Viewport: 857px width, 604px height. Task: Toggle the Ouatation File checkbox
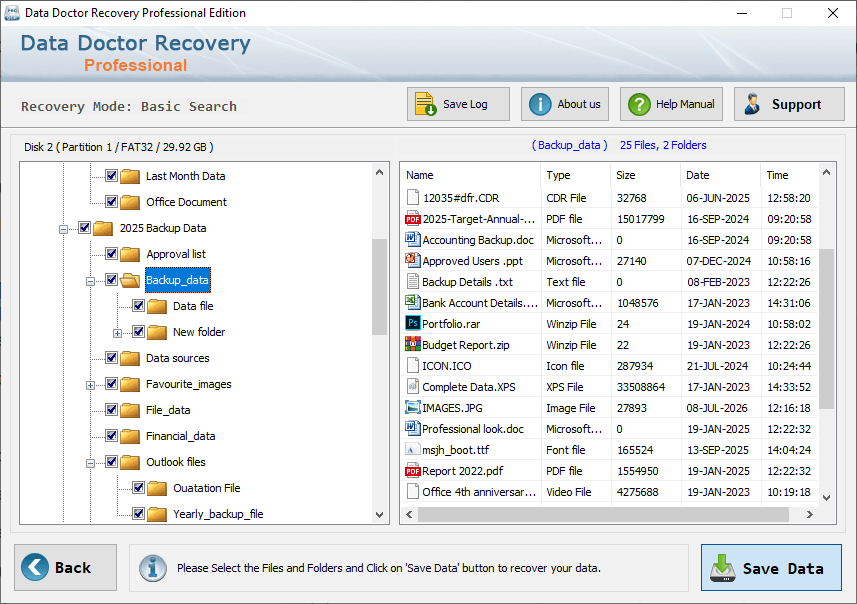[x=138, y=488]
